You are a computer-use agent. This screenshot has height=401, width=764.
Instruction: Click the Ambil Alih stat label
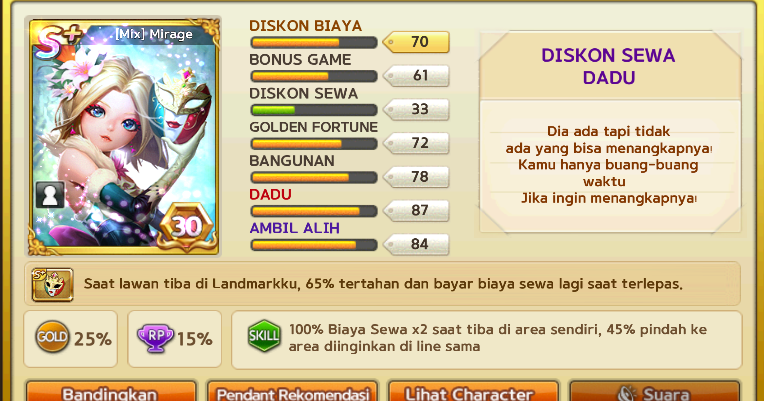[294, 228]
